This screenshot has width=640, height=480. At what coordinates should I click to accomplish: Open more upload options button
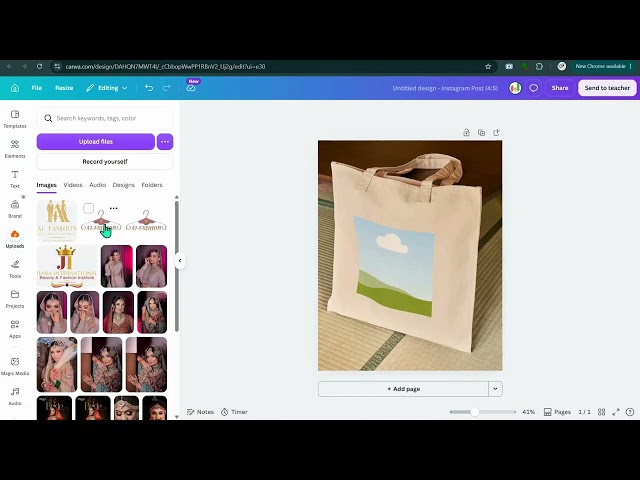point(165,142)
